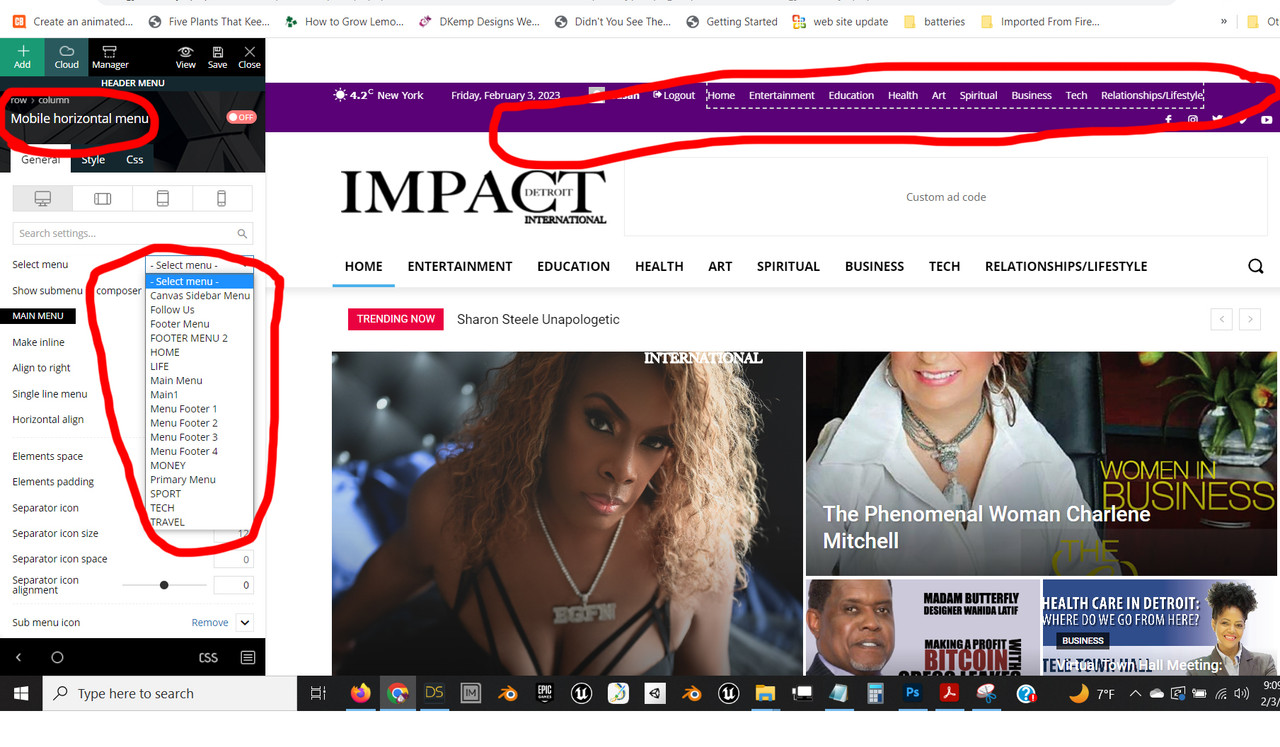Image resolution: width=1280 pixels, height=747 pixels.
Task: Open File Explorer from the taskbar
Action: pos(765,693)
